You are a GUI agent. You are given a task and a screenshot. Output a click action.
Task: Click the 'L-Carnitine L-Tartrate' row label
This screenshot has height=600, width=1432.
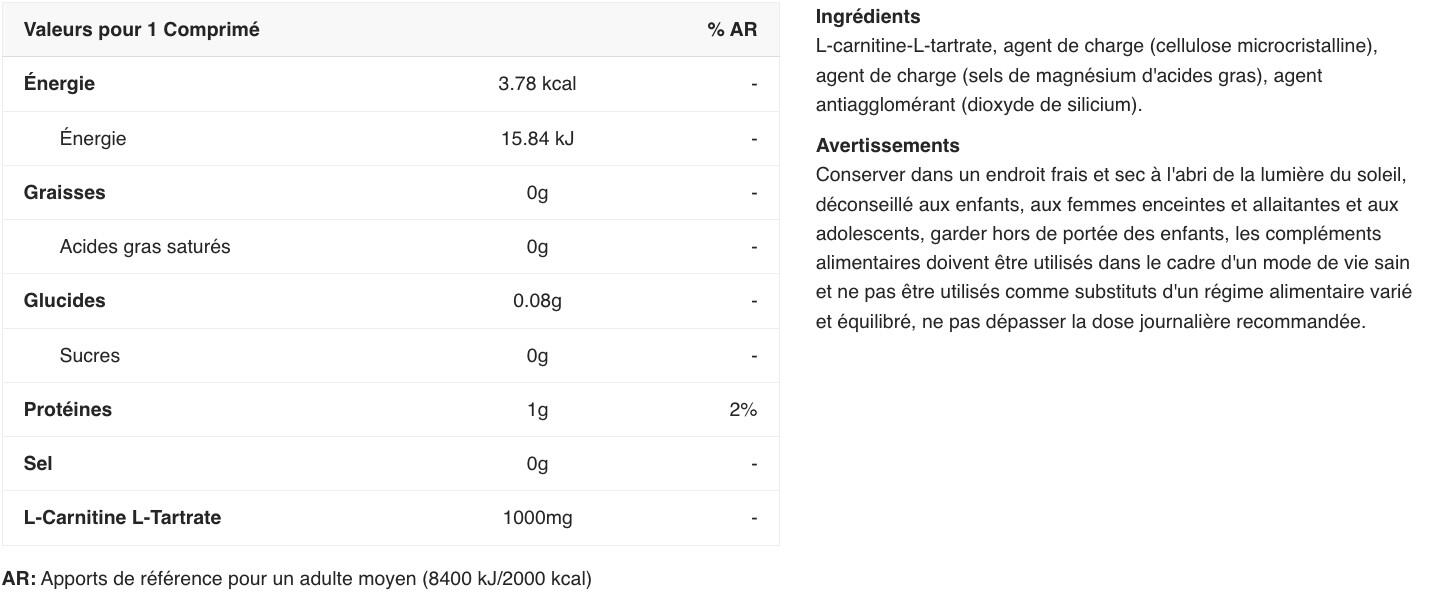point(122,518)
